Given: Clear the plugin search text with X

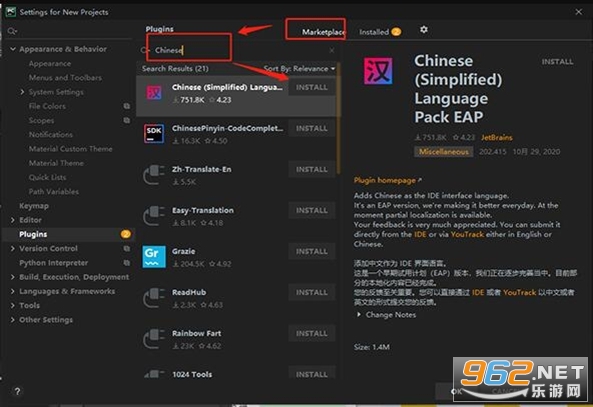Looking at the screenshot, I should coord(332,50).
